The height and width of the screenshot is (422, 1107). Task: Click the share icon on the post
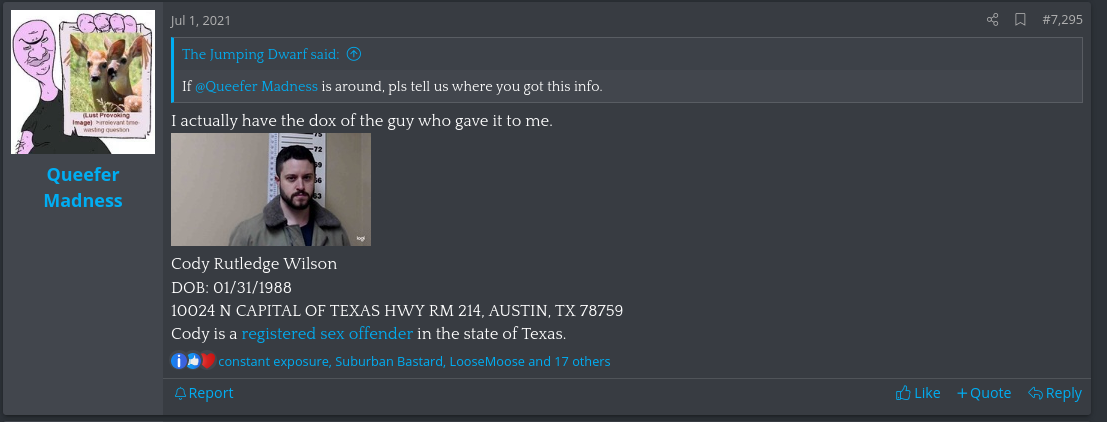993,20
